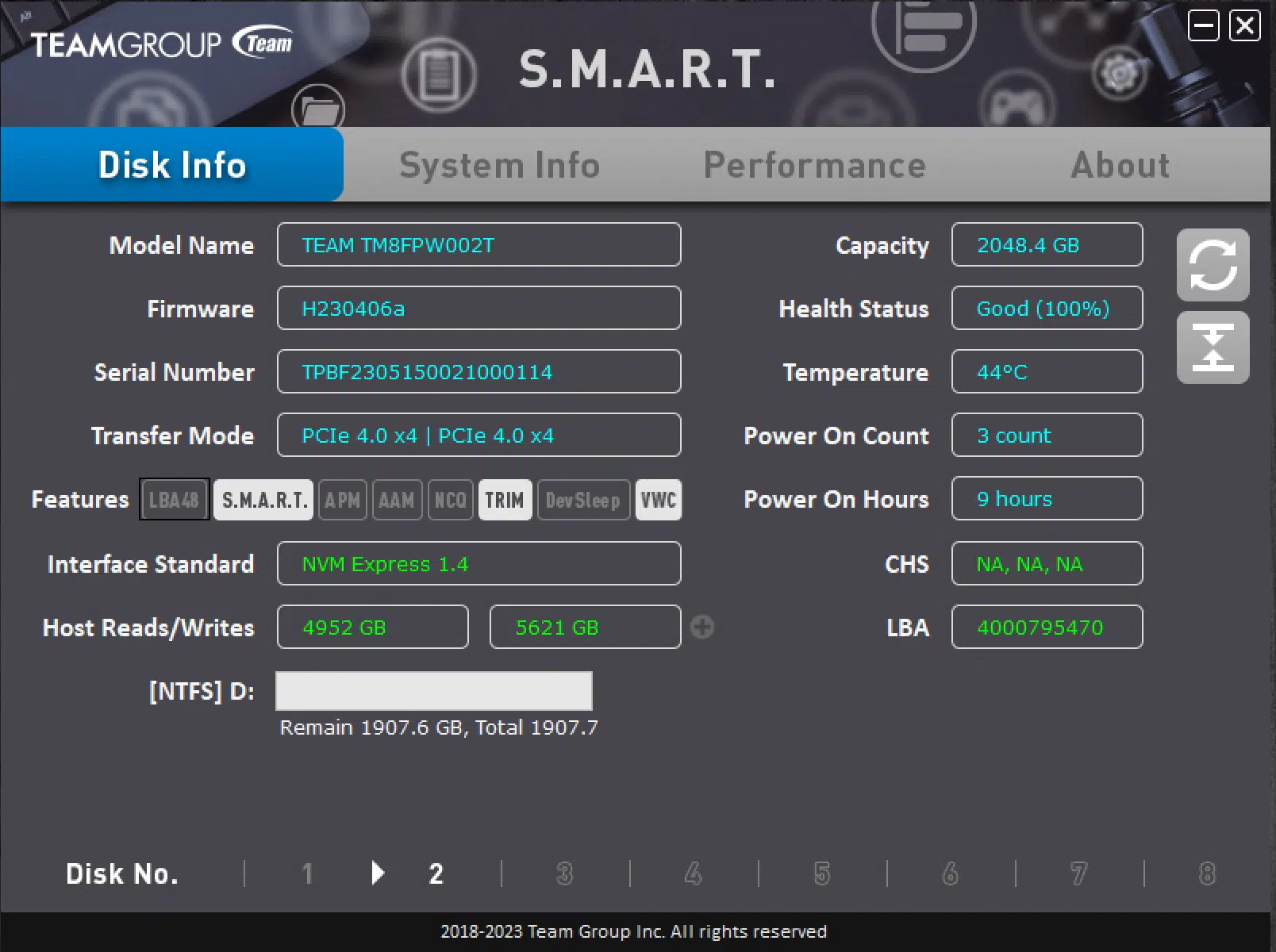The image size is (1276, 952).
Task: Select disk number 8
Action: click(1207, 873)
